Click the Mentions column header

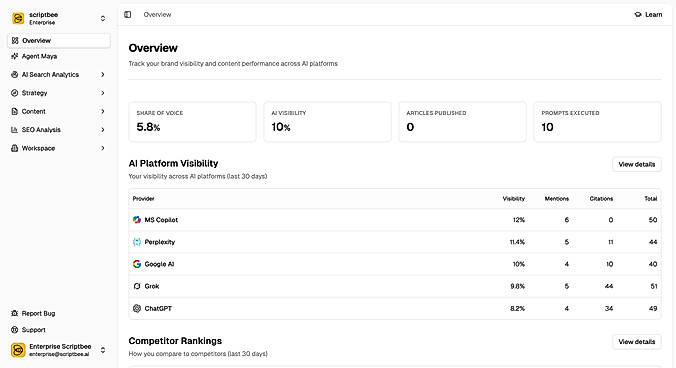557,199
